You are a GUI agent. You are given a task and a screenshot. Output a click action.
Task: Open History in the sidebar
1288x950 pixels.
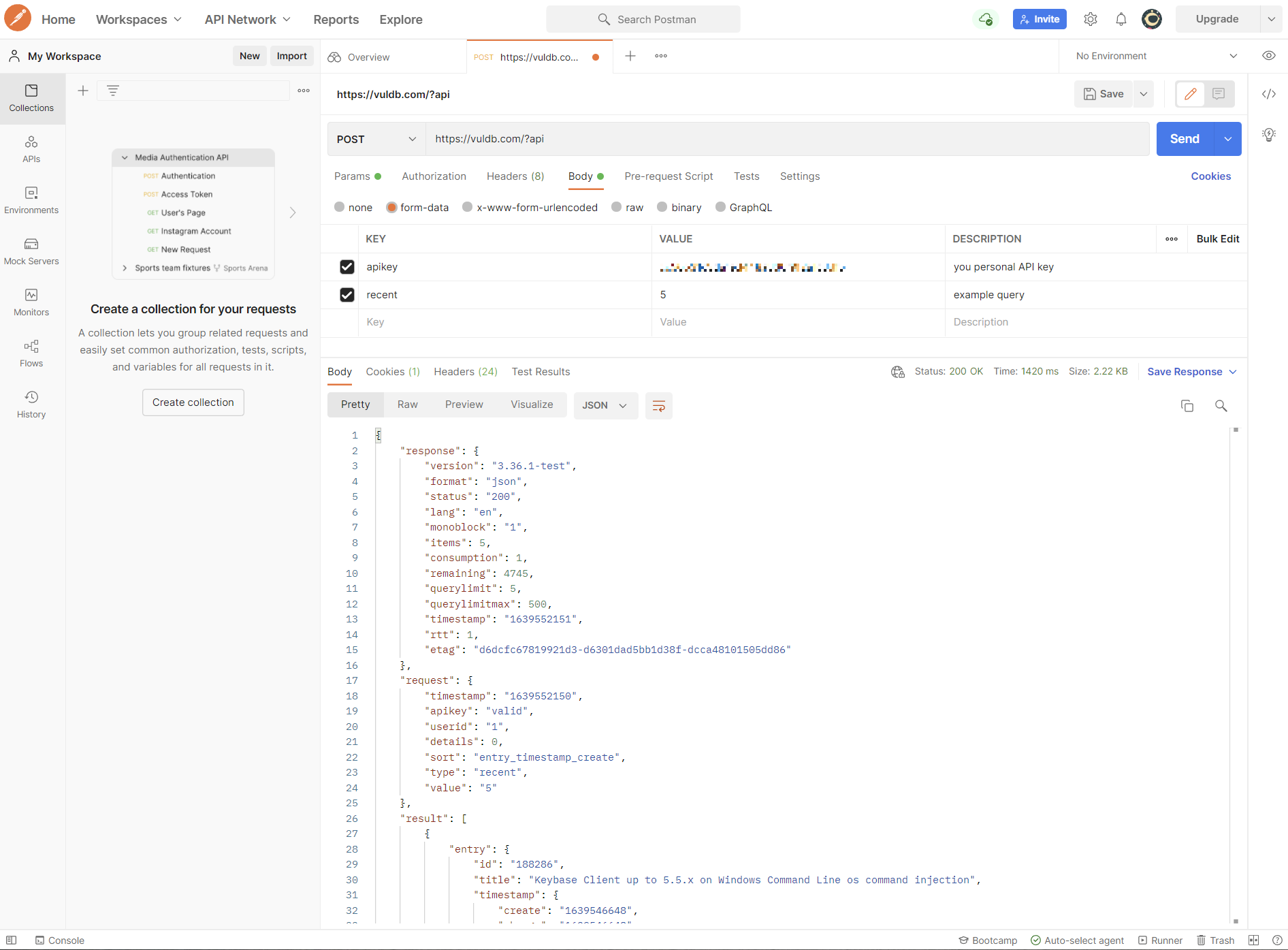click(31, 404)
